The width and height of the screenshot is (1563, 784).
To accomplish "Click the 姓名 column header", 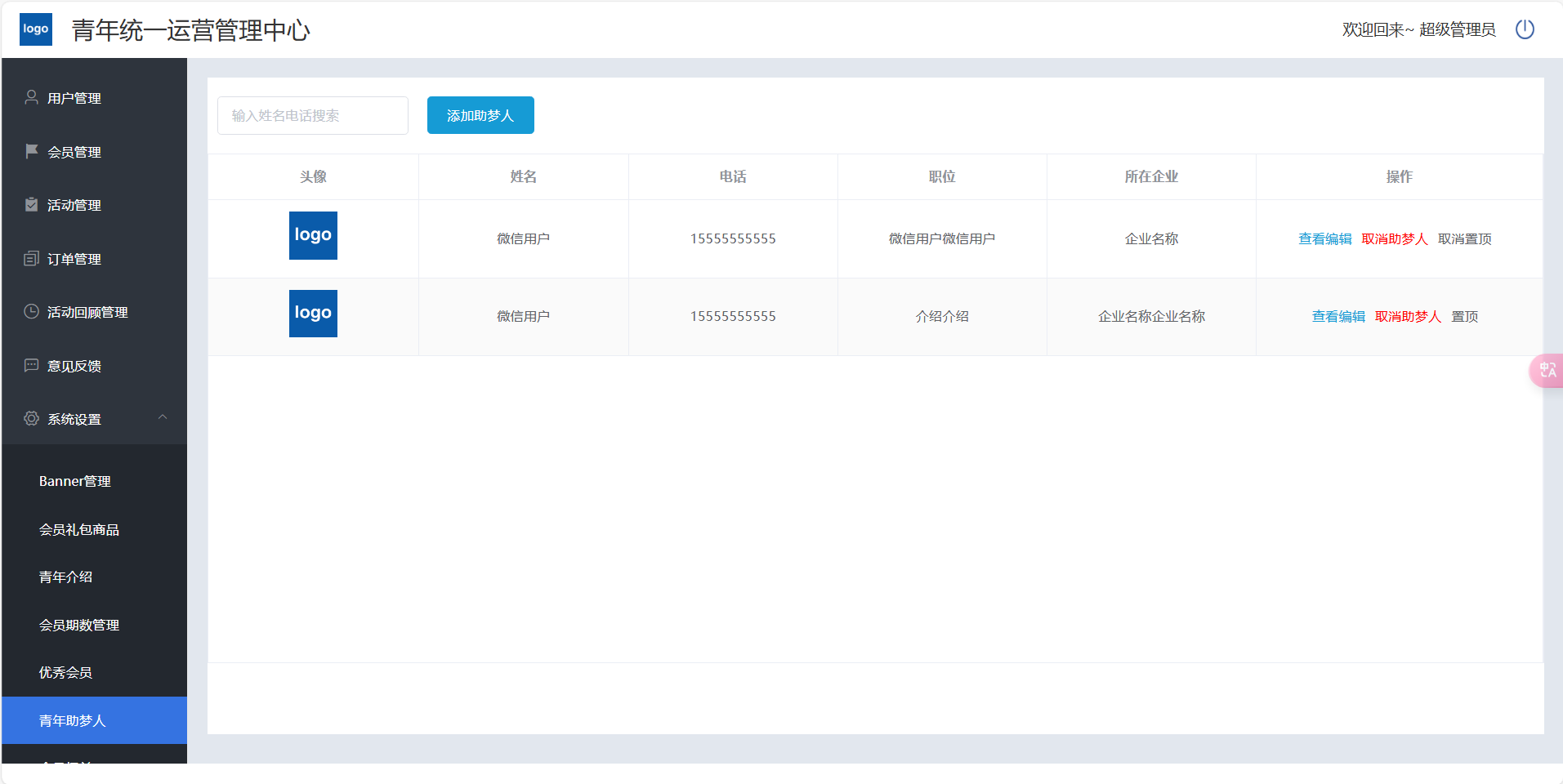I will [524, 176].
